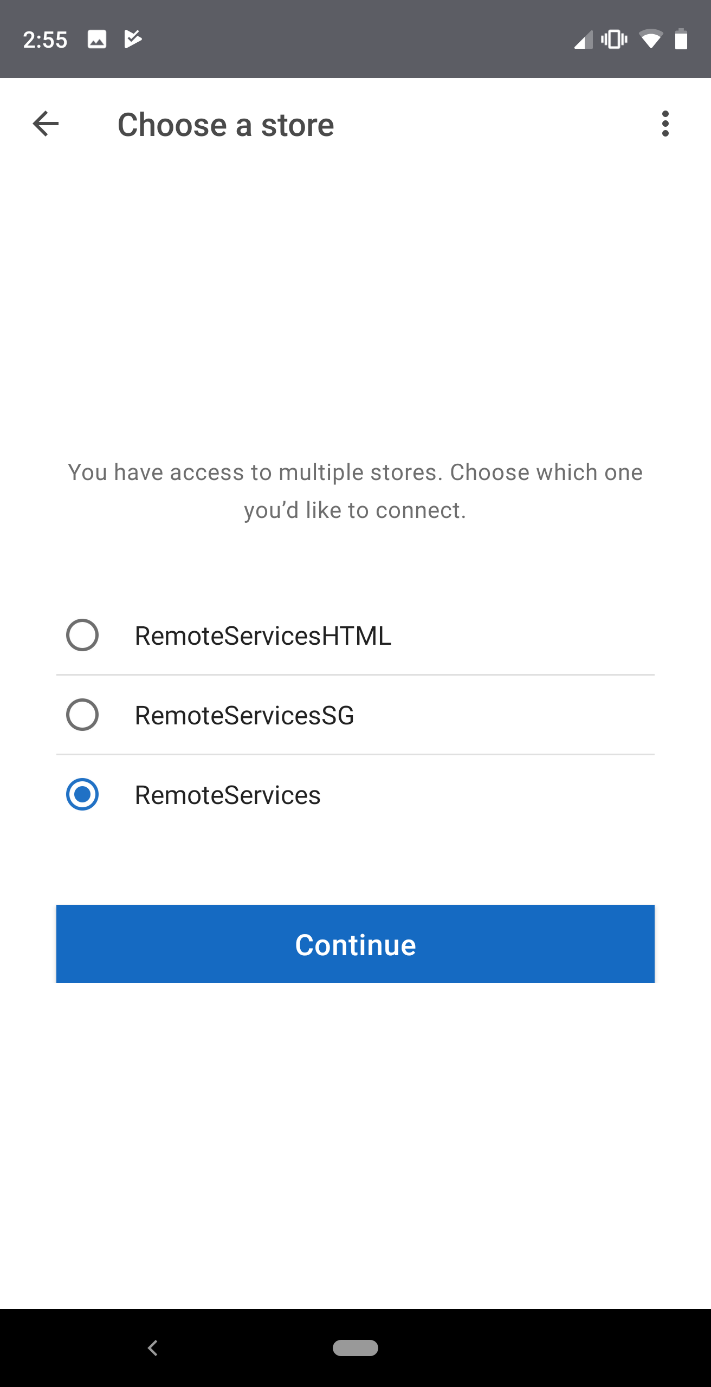
Task: Tap the RemoteServicesHTML store name text
Action: 263,635
